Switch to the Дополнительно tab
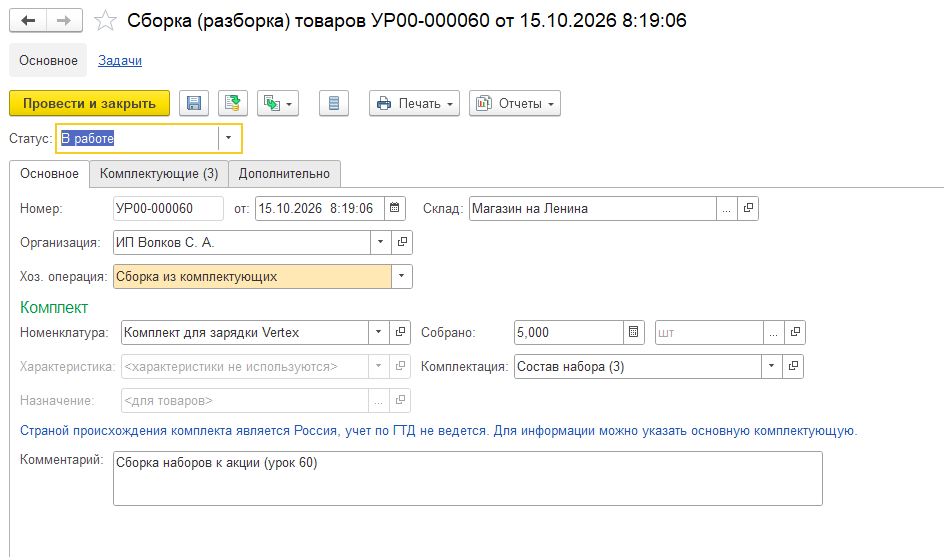 [284, 173]
